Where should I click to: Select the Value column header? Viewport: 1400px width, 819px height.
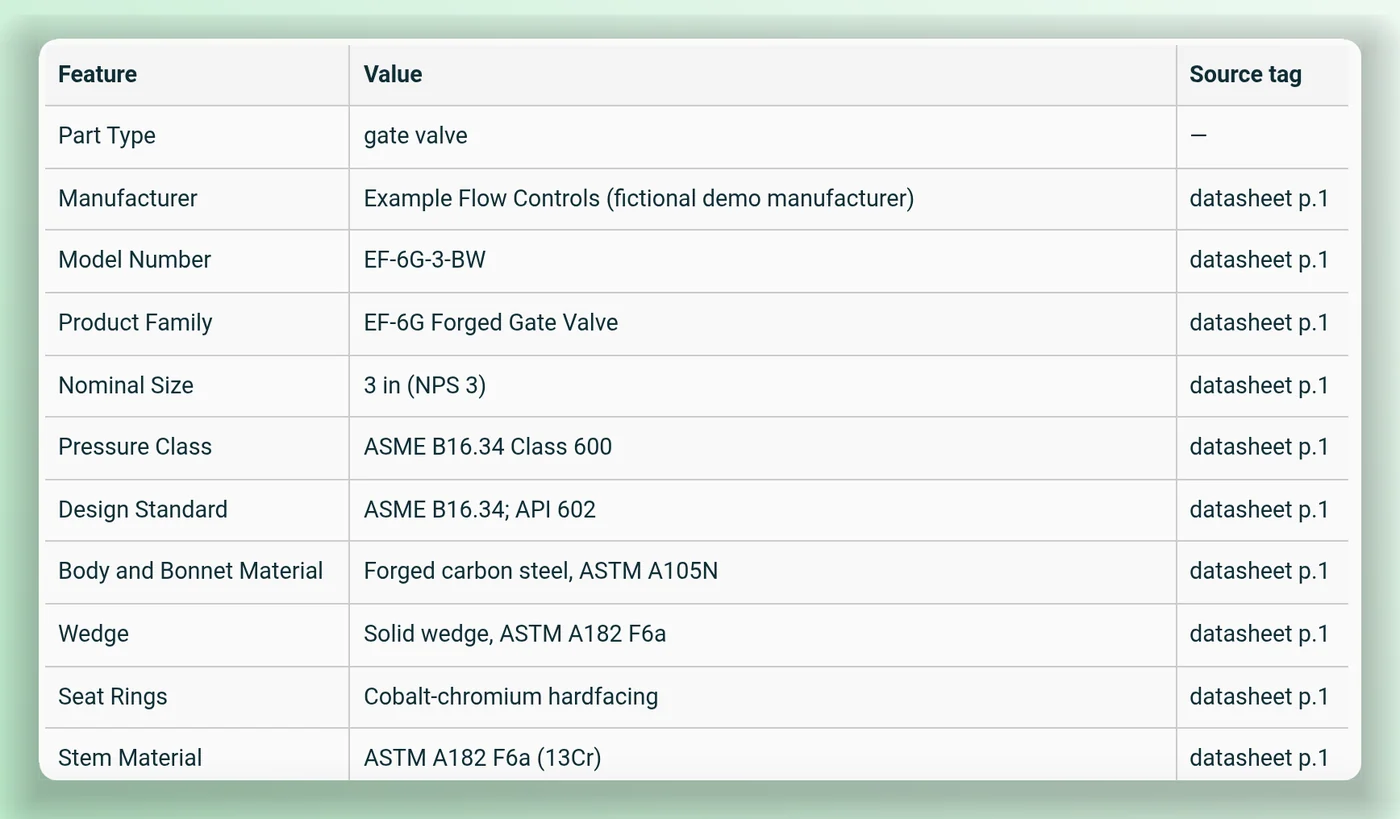pos(763,75)
